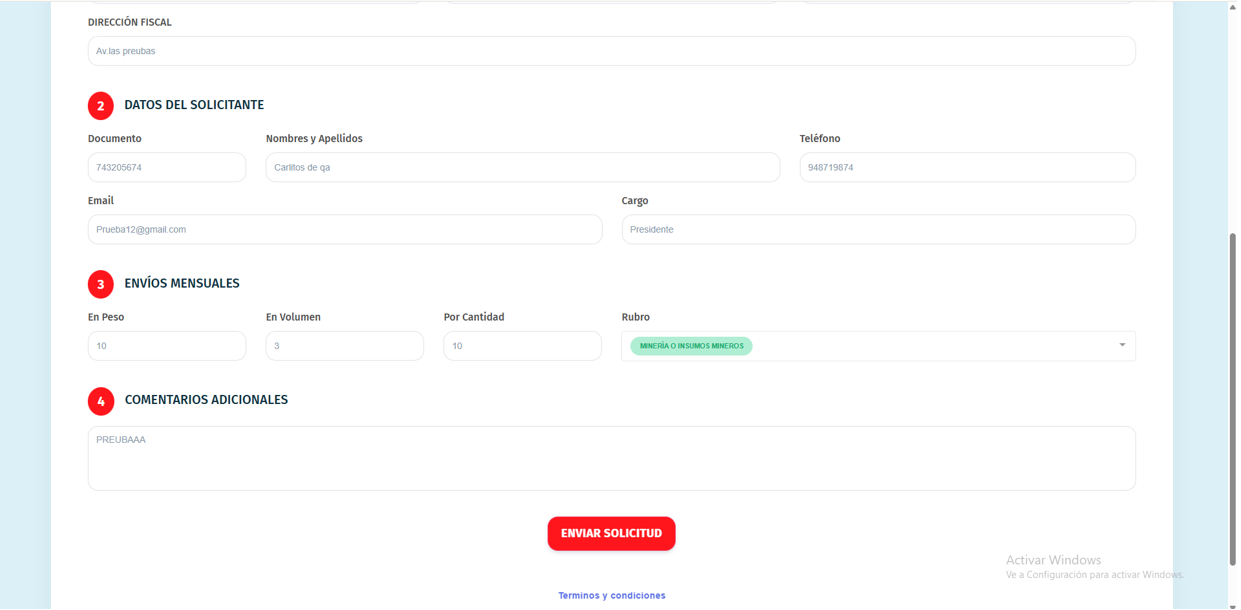Select the En Volumen input field
The height and width of the screenshot is (610, 1241).
coord(344,346)
